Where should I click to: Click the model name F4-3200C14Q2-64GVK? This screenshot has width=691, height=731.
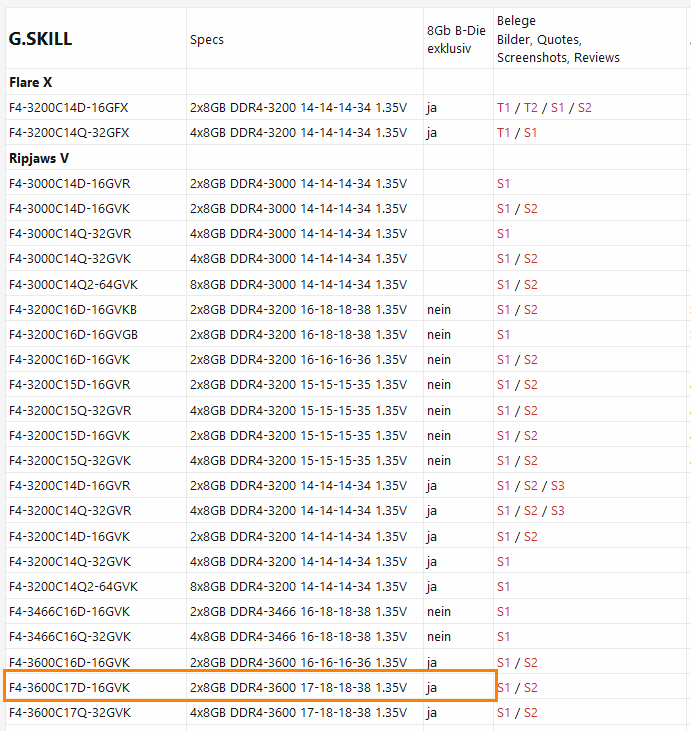point(74,586)
